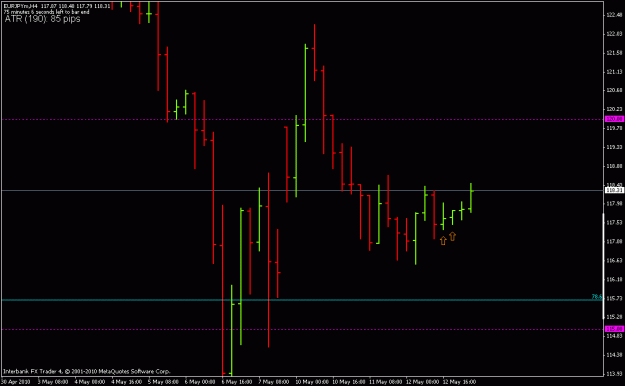This screenshot has height=386, width=625.
Task: Click the 122.48 value on price scale
Action: pos(614,15)
